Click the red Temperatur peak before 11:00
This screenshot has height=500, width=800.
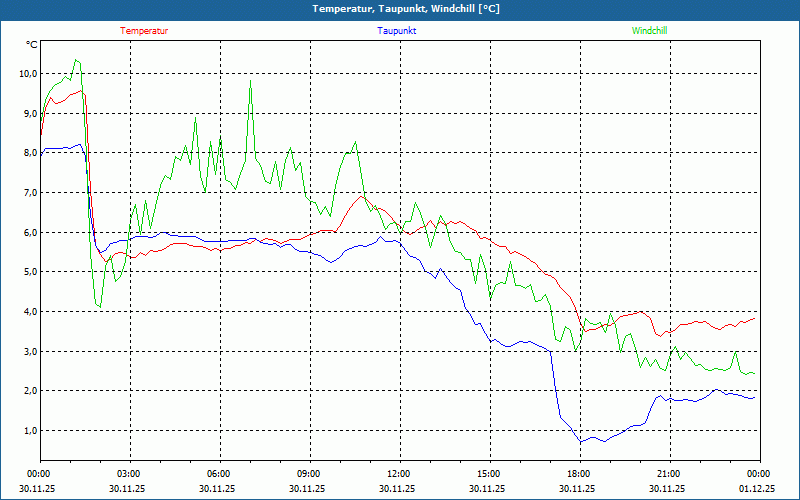click(361, 196)
